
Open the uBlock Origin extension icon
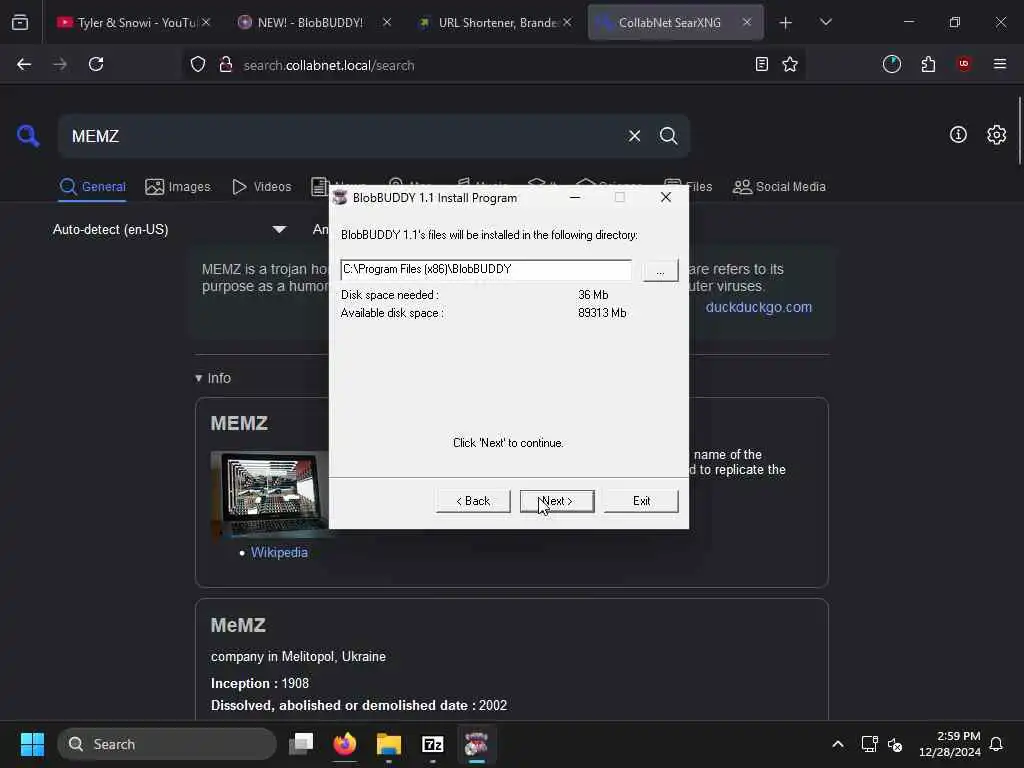[964, 65]
